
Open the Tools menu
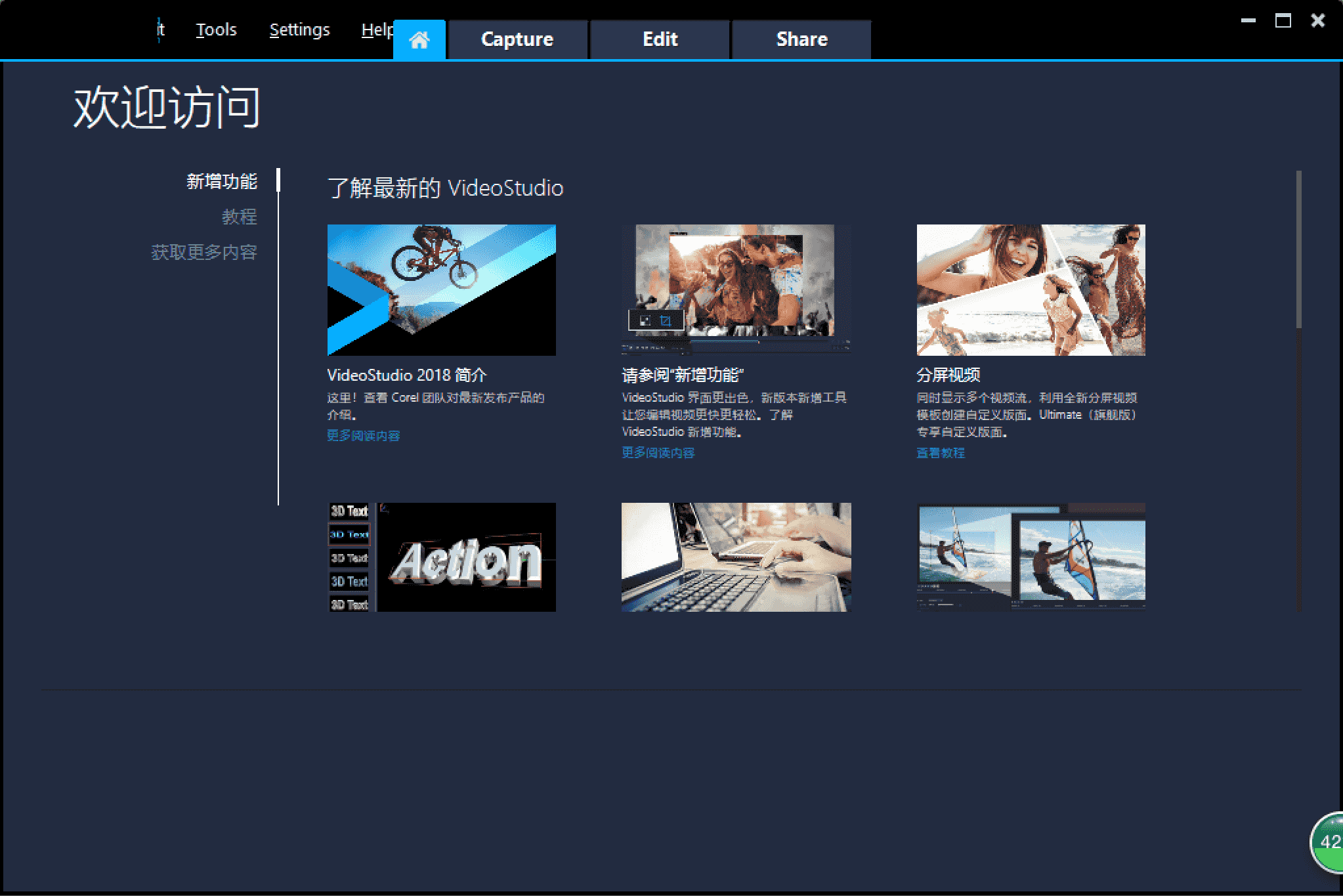(x=216, y=30)
